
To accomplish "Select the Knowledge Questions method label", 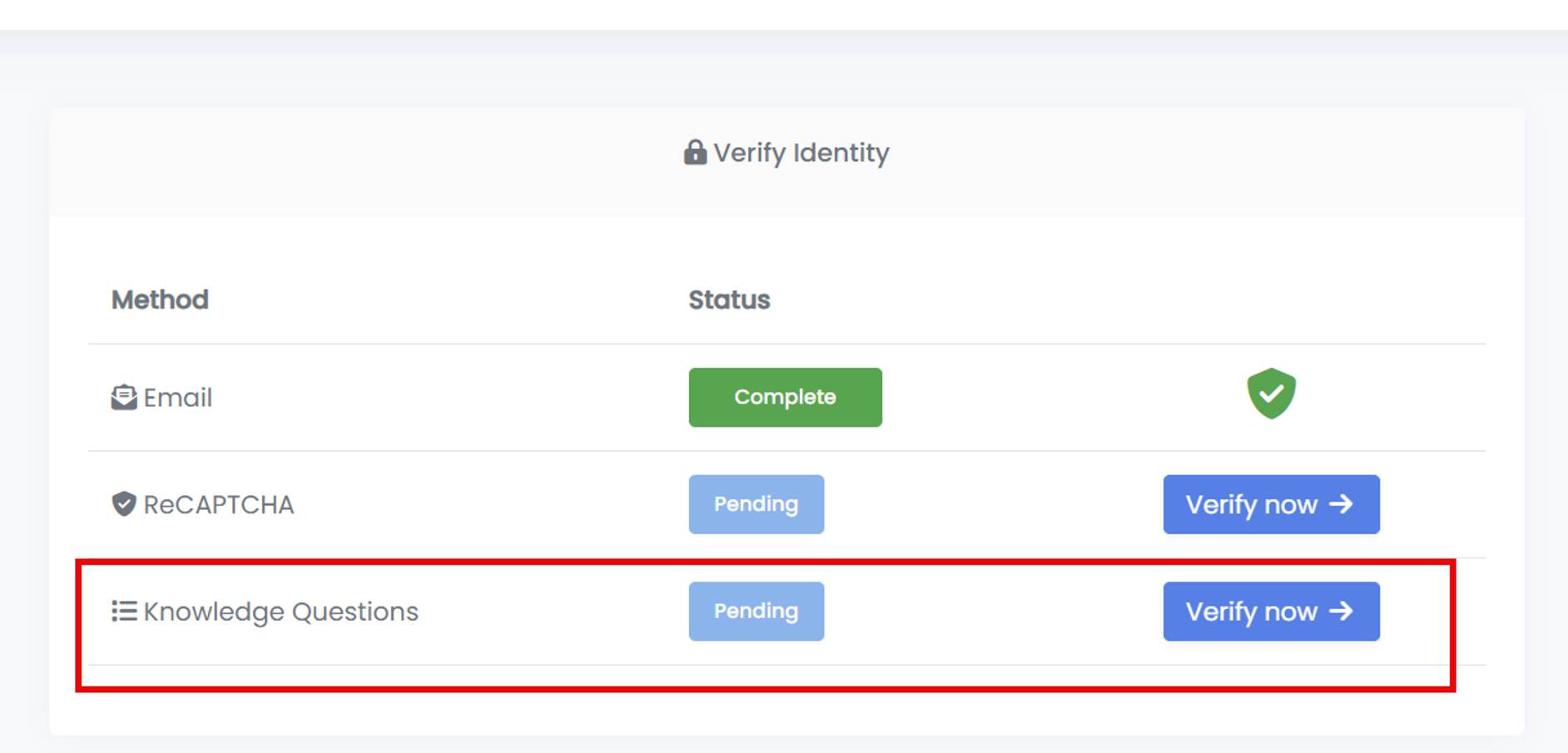I will point(280,612).
